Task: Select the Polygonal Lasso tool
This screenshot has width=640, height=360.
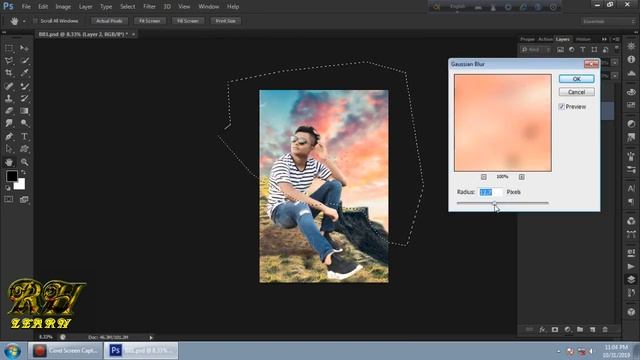Action: pos(9,61)
